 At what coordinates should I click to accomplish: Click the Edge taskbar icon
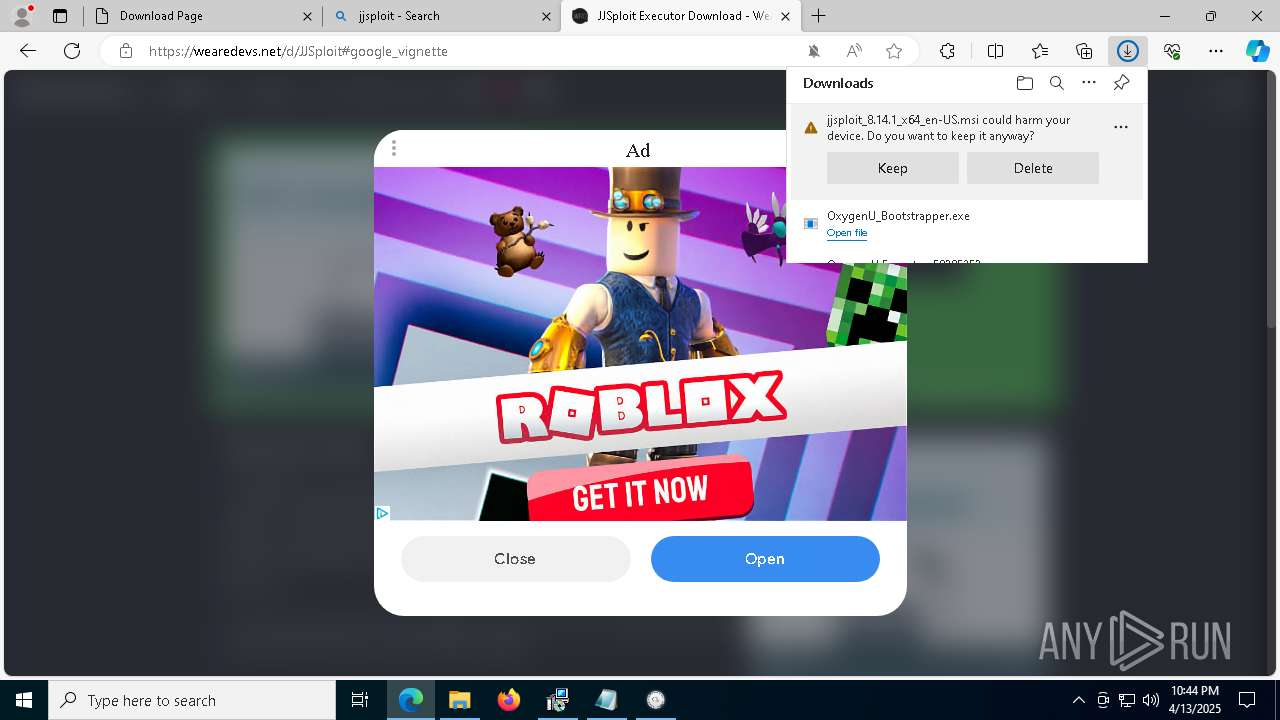pyautogui.click(x=411, y=700)
